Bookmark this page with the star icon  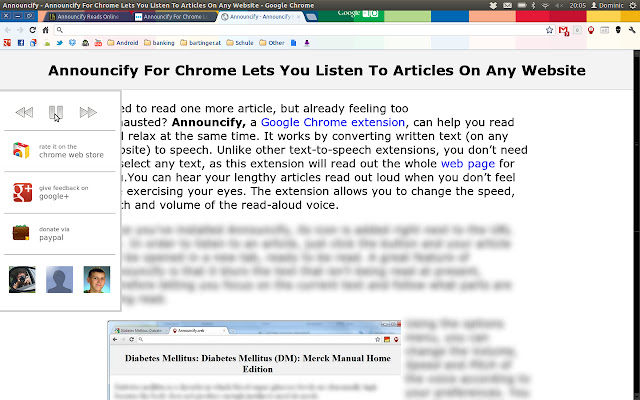coord(550,30)
